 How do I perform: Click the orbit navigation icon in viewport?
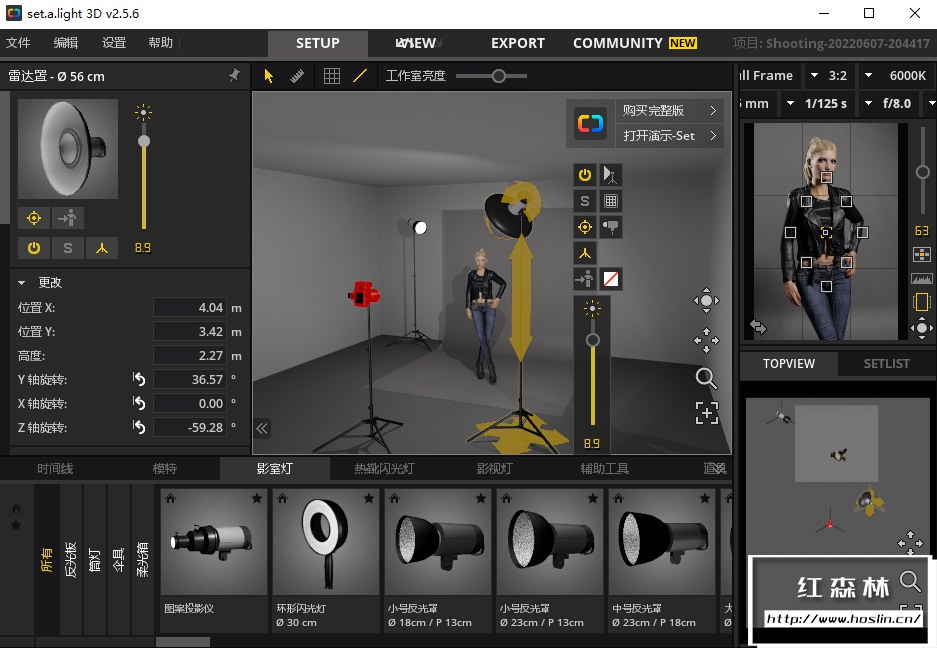[x=706, y=301]
